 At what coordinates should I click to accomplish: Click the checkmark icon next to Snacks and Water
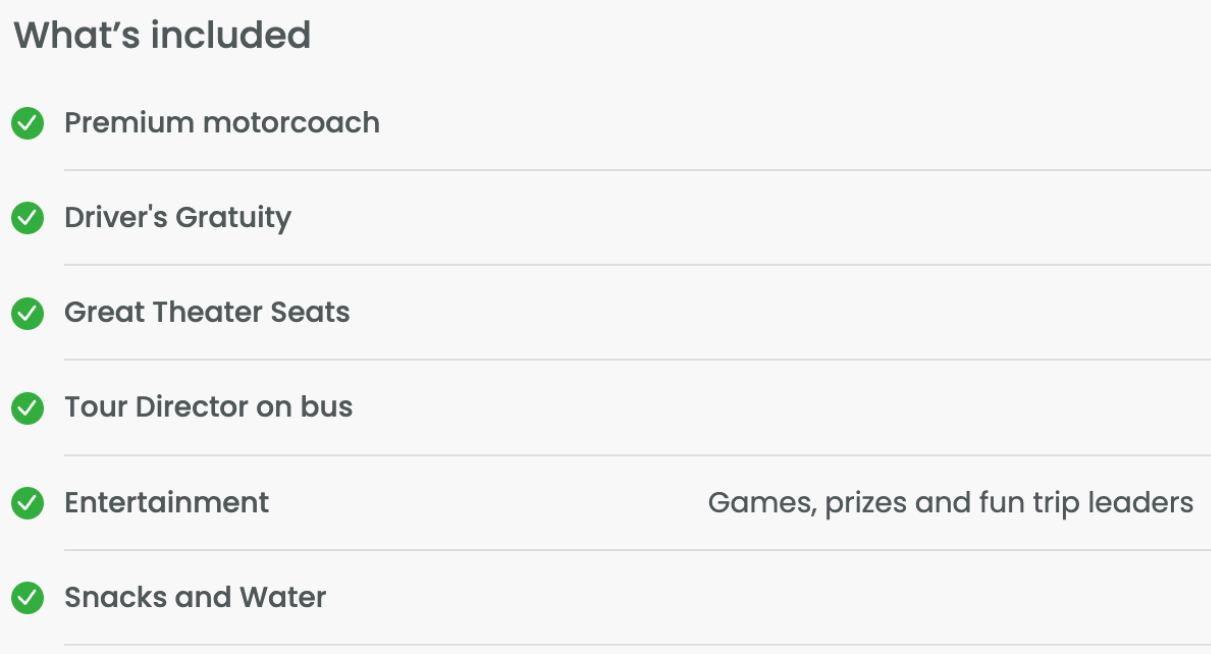tap(27, 598)
